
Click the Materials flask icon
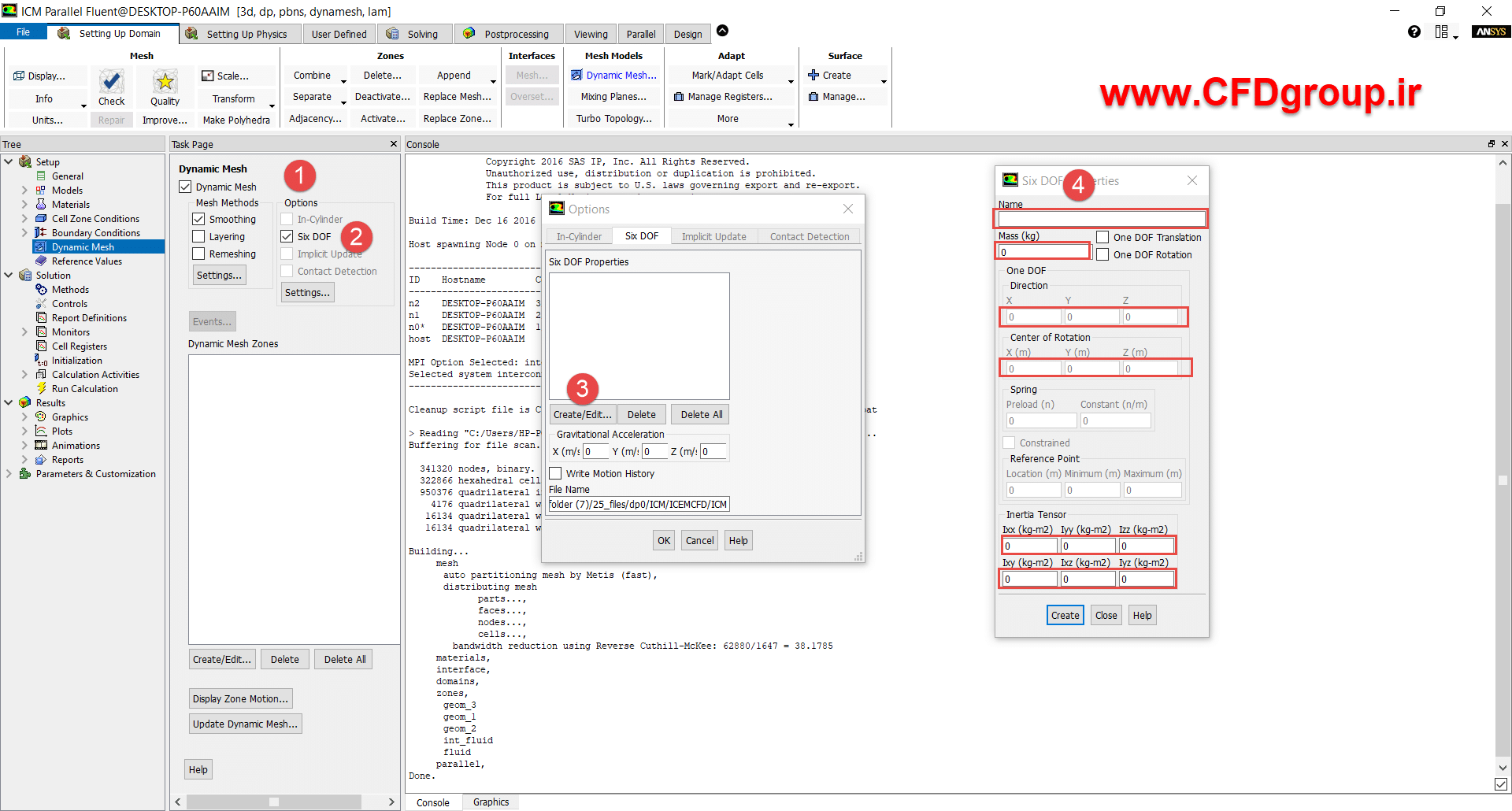click(41, 205)
